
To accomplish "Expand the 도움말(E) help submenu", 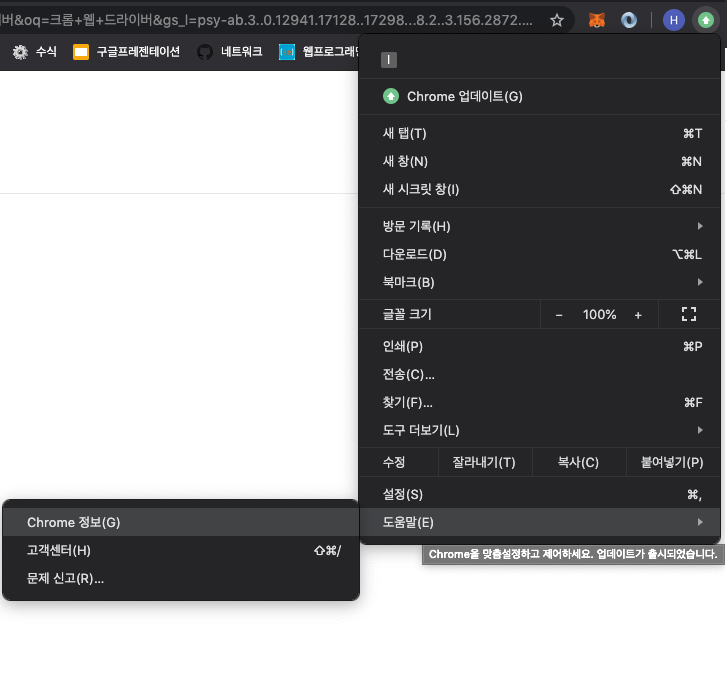I will [x=540, y=522].
